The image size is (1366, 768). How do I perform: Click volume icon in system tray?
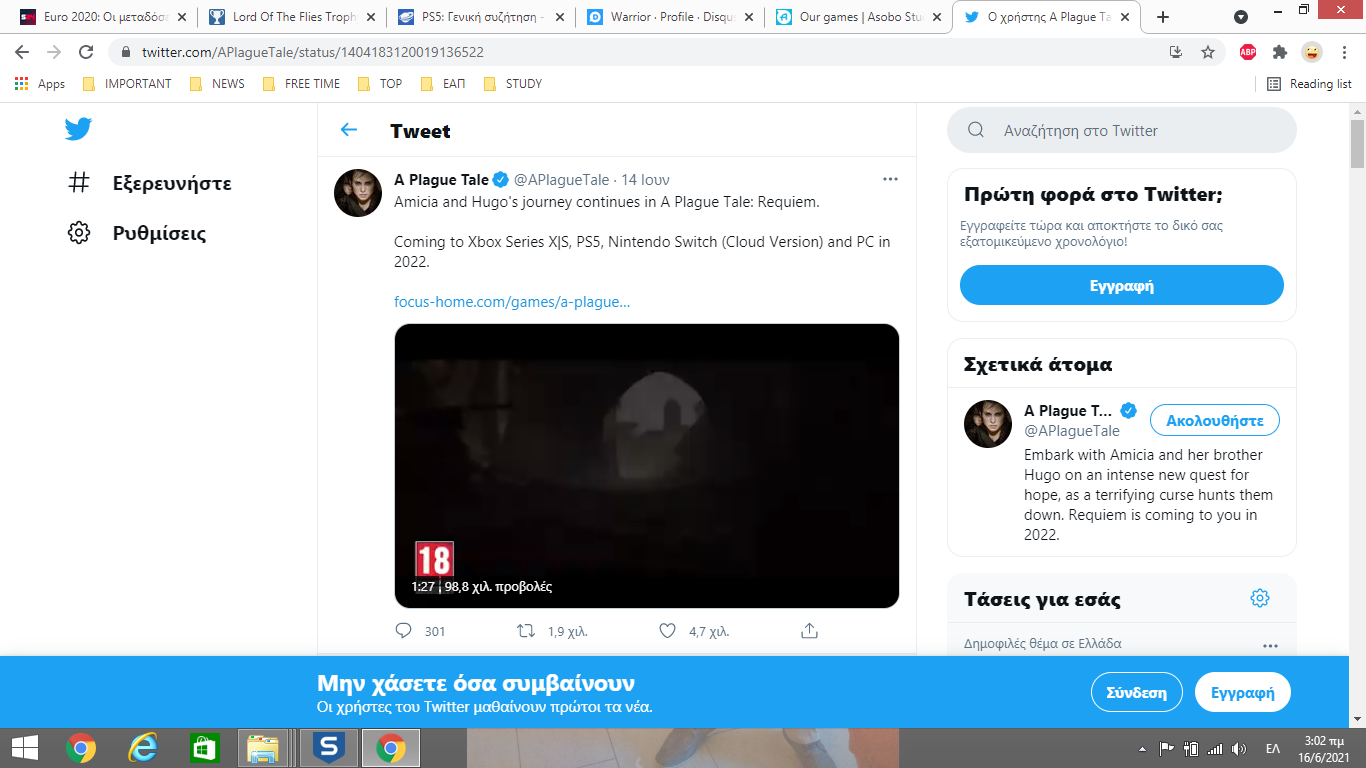1240,748
